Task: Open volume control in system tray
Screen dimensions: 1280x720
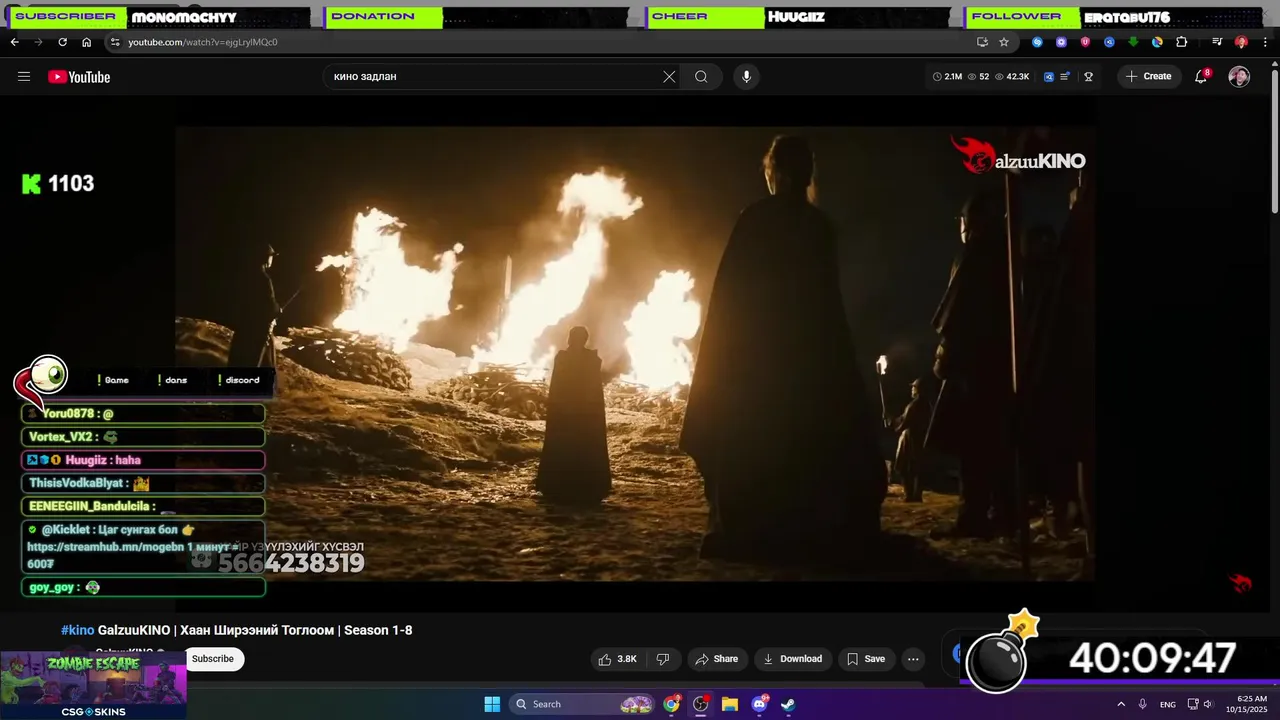Action: [1208, 704]
